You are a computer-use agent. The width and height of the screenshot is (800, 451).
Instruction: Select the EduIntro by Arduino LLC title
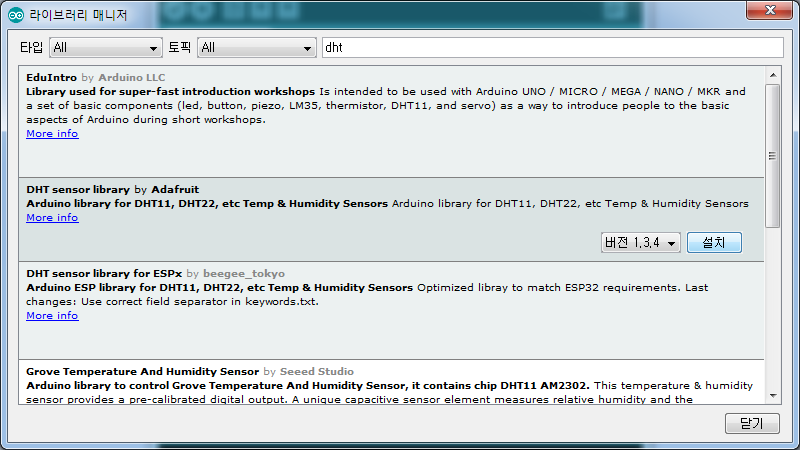[x=95, y=78]
